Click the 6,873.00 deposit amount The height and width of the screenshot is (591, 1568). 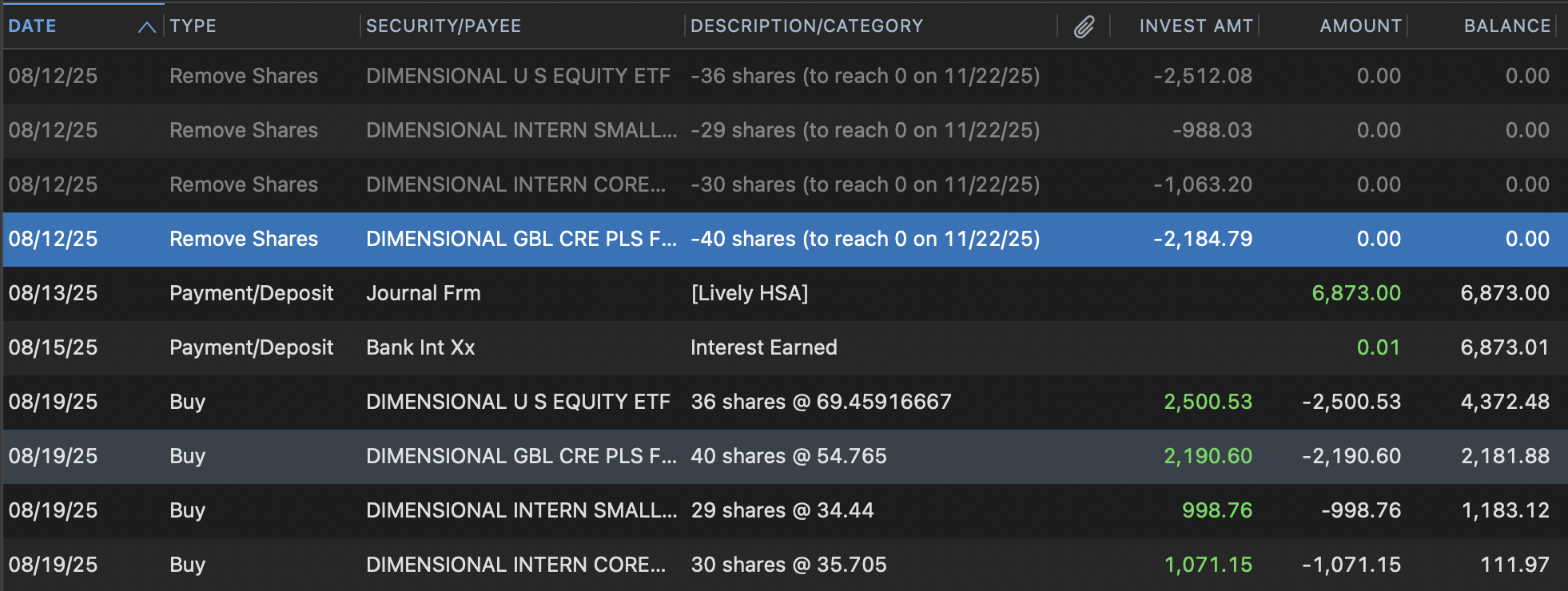(1356, 293)
